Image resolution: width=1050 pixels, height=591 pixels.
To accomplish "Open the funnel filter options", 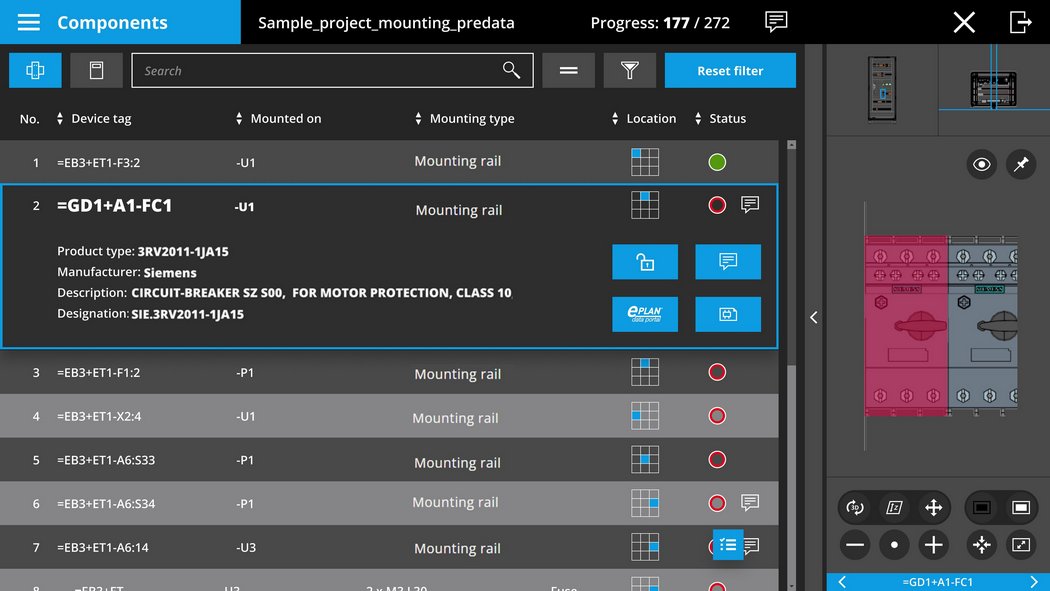I will coord(629,70).
